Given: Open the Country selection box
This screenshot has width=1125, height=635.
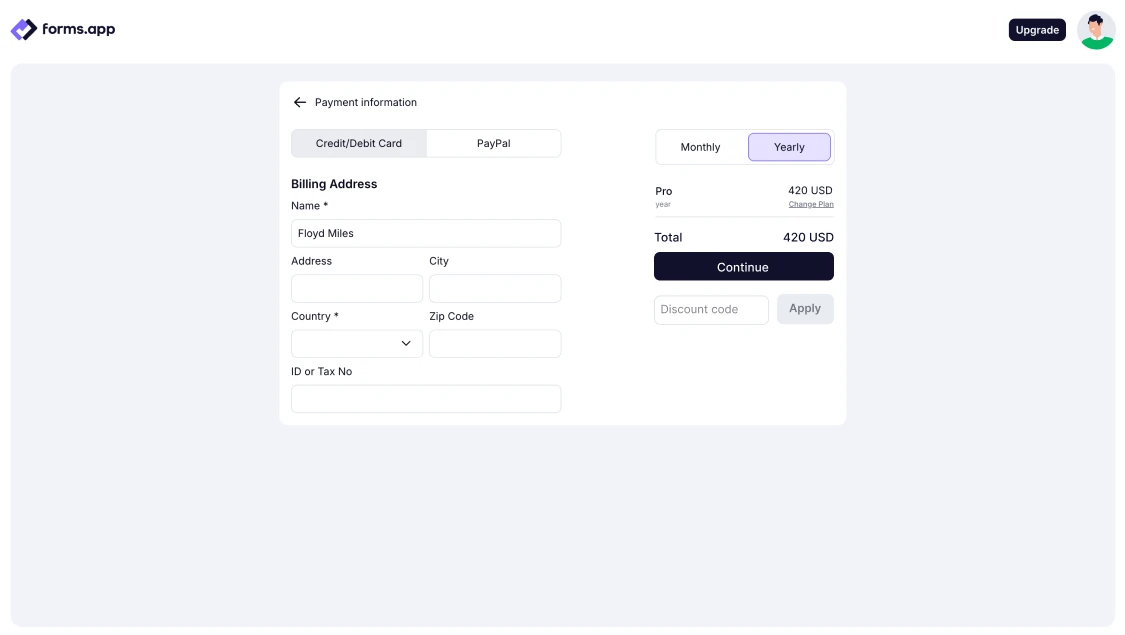Looking at the screenshot, I should 345,344.
